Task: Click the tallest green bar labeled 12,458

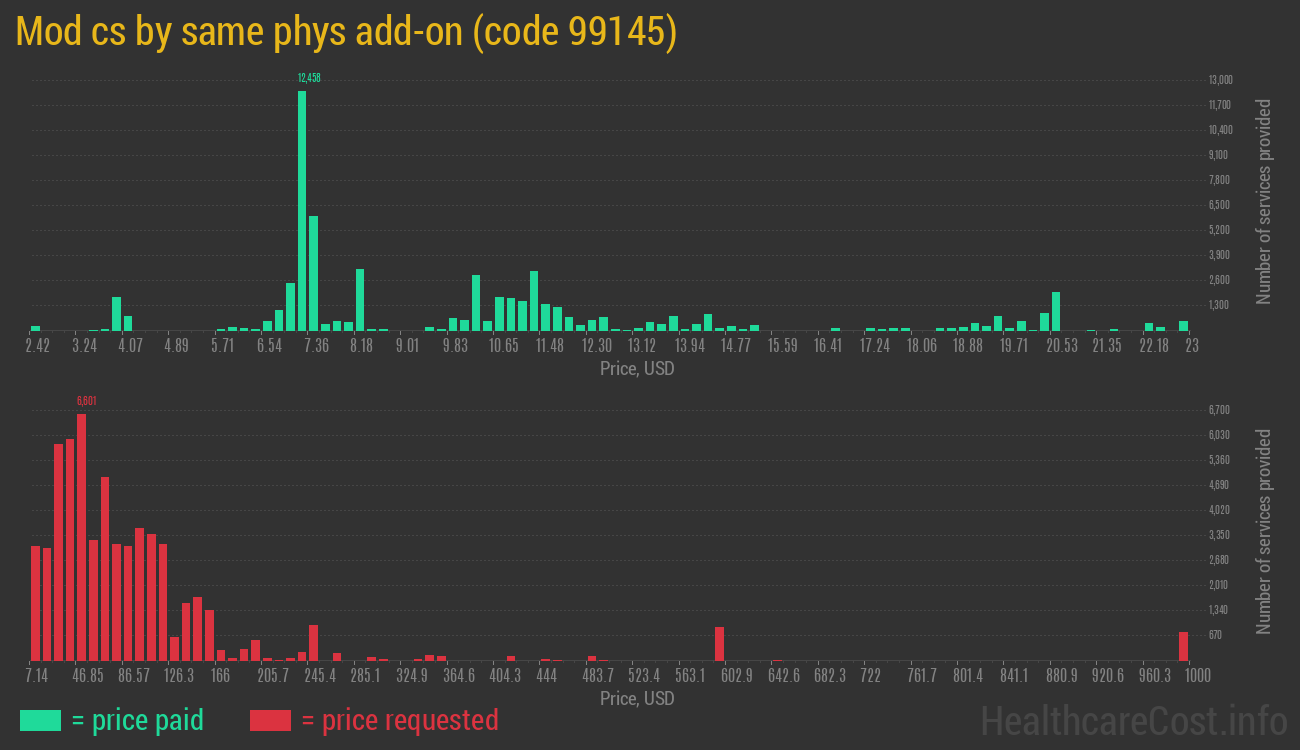Action: click(302, 210)
